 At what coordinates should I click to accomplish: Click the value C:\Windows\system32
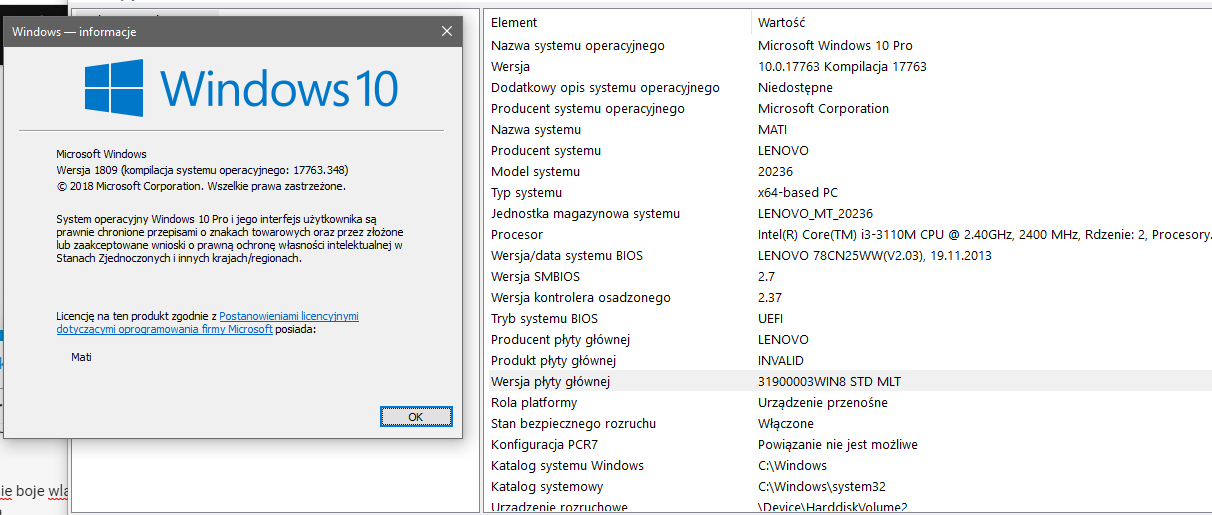click(822, 486)
